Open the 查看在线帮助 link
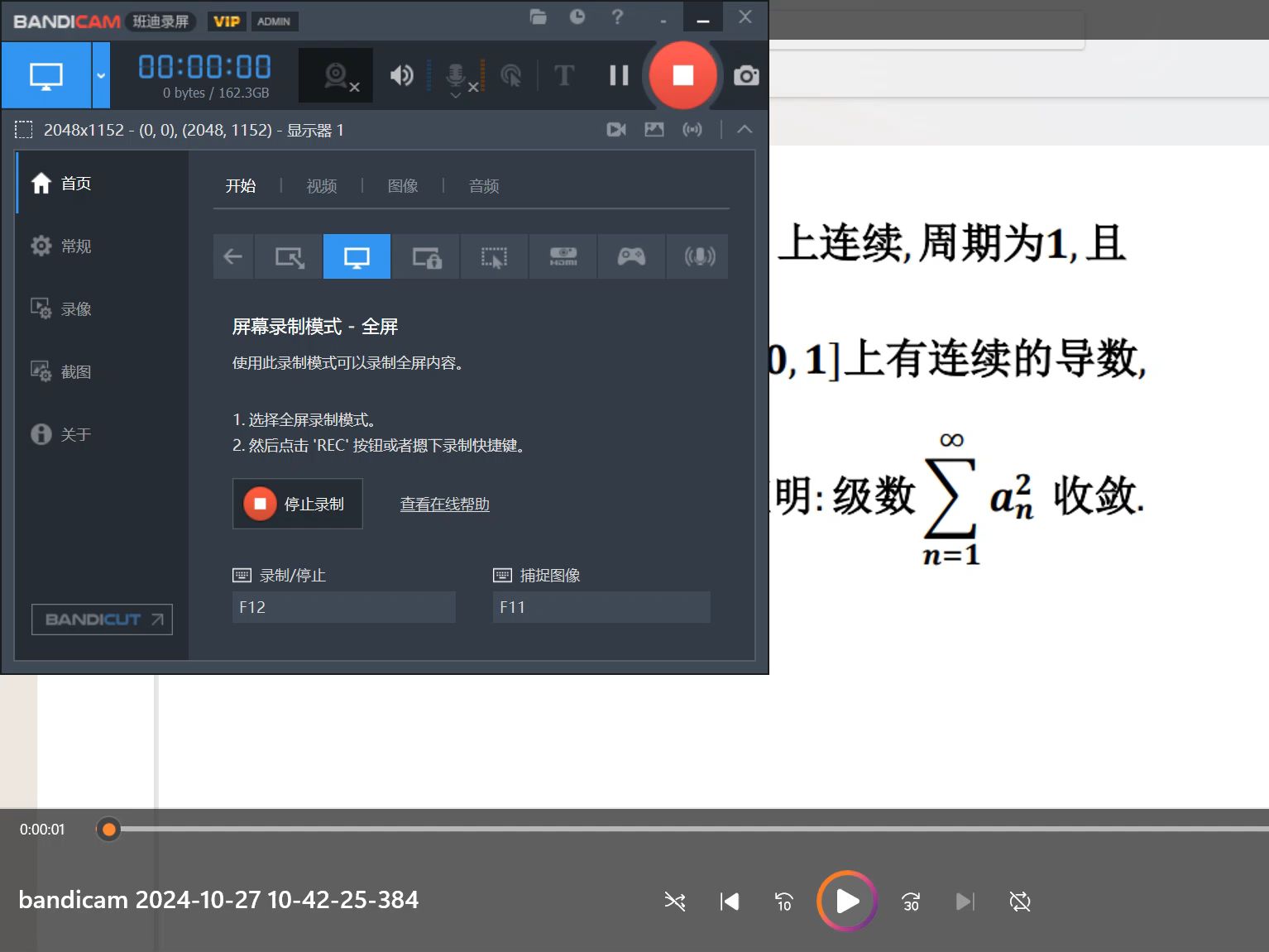The image size is (1269, 952). tap(445, 504)
